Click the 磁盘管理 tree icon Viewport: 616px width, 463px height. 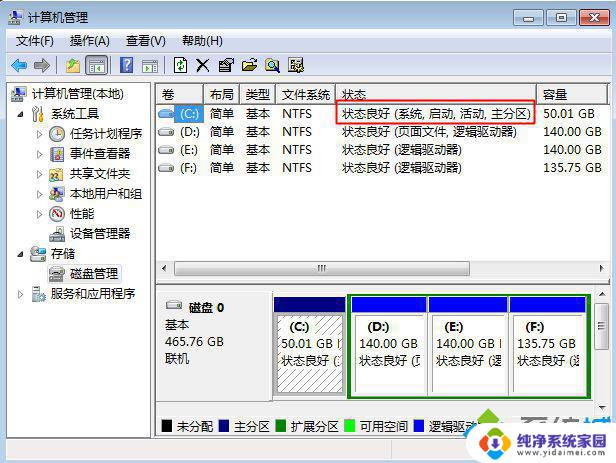[57, 274]
